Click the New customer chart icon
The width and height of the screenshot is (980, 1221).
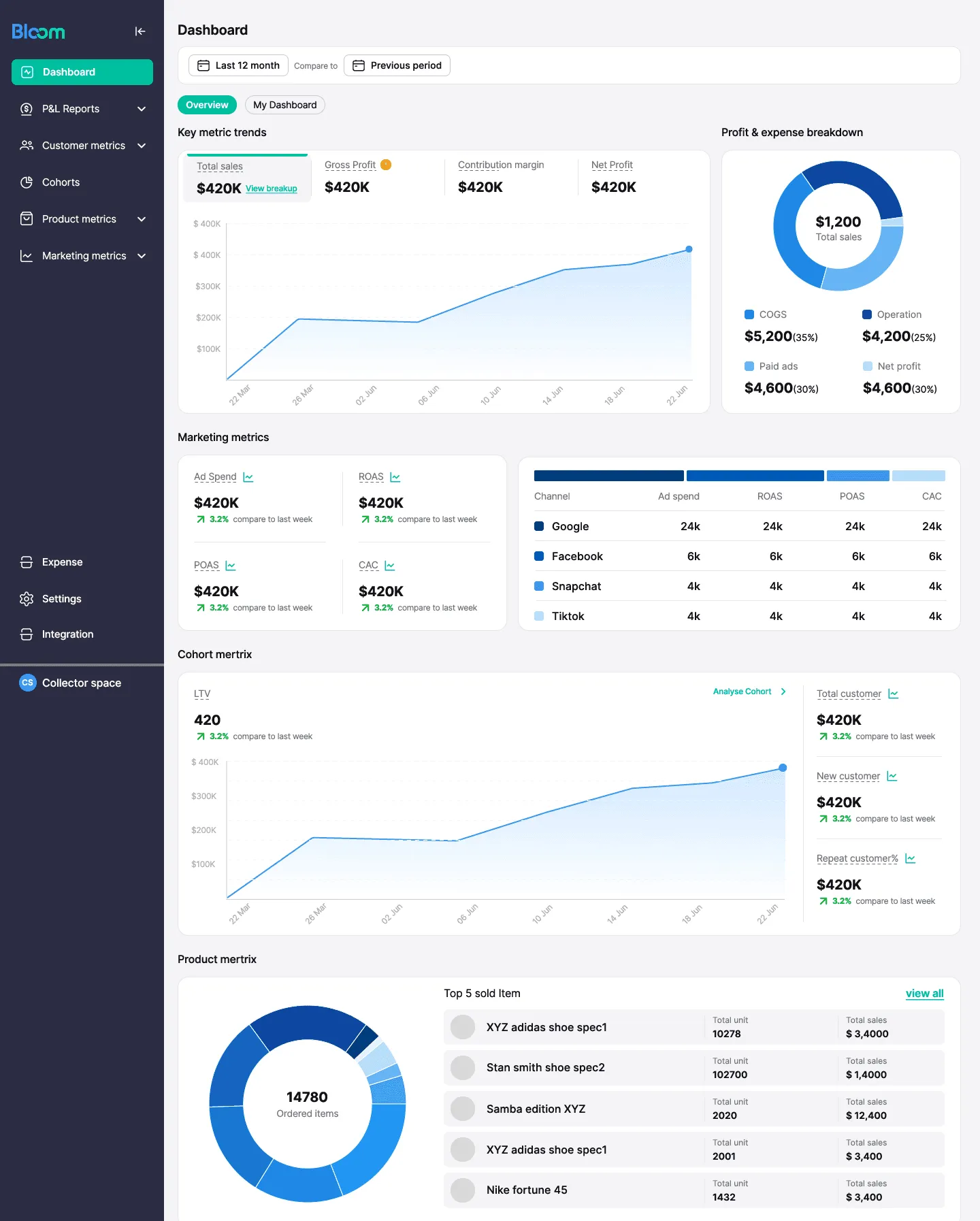pyautogui.click(x=892, y=776)
